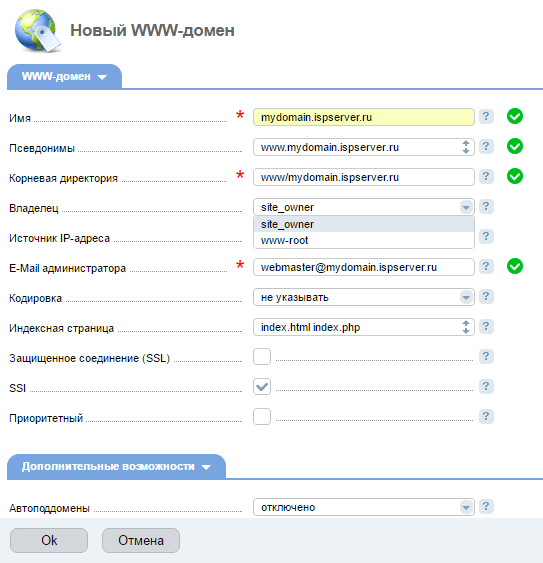Click the Ok button
The height and width of the screenshot is (563, 543).
(x=49, y=540)
